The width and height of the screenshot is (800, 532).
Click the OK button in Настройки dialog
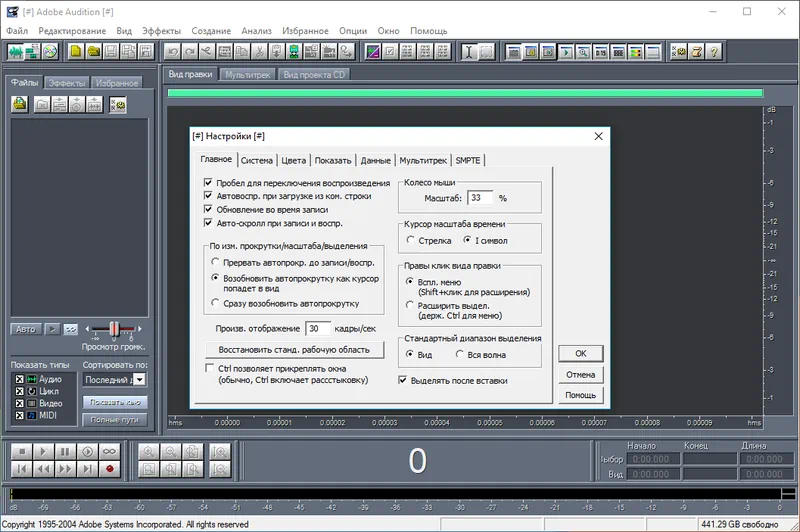point(581,353)
